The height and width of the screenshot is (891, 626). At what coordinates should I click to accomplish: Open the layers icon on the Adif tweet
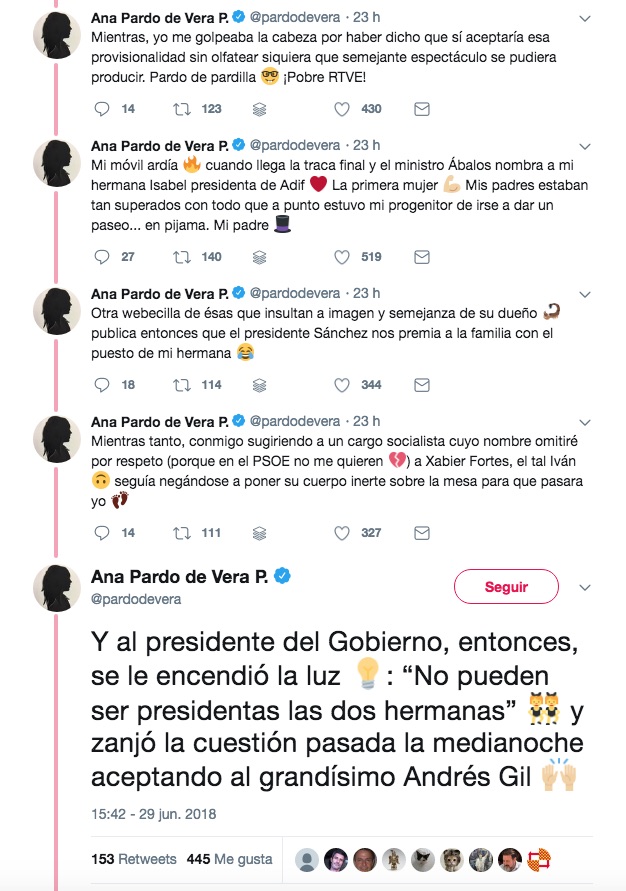click(x=260, y=257)
